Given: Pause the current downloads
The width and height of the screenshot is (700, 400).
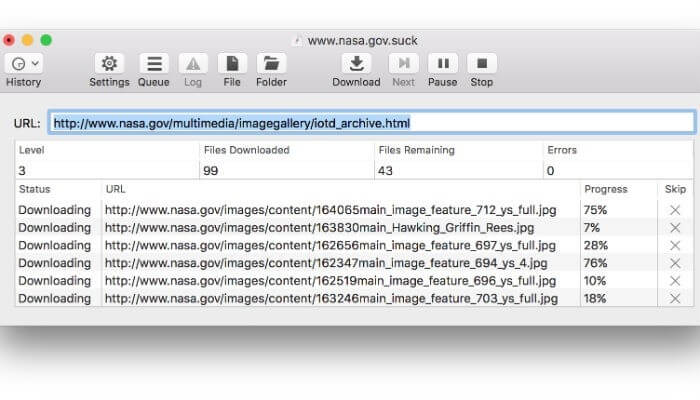Looking at the screenshot, I should tap(443, 64).
